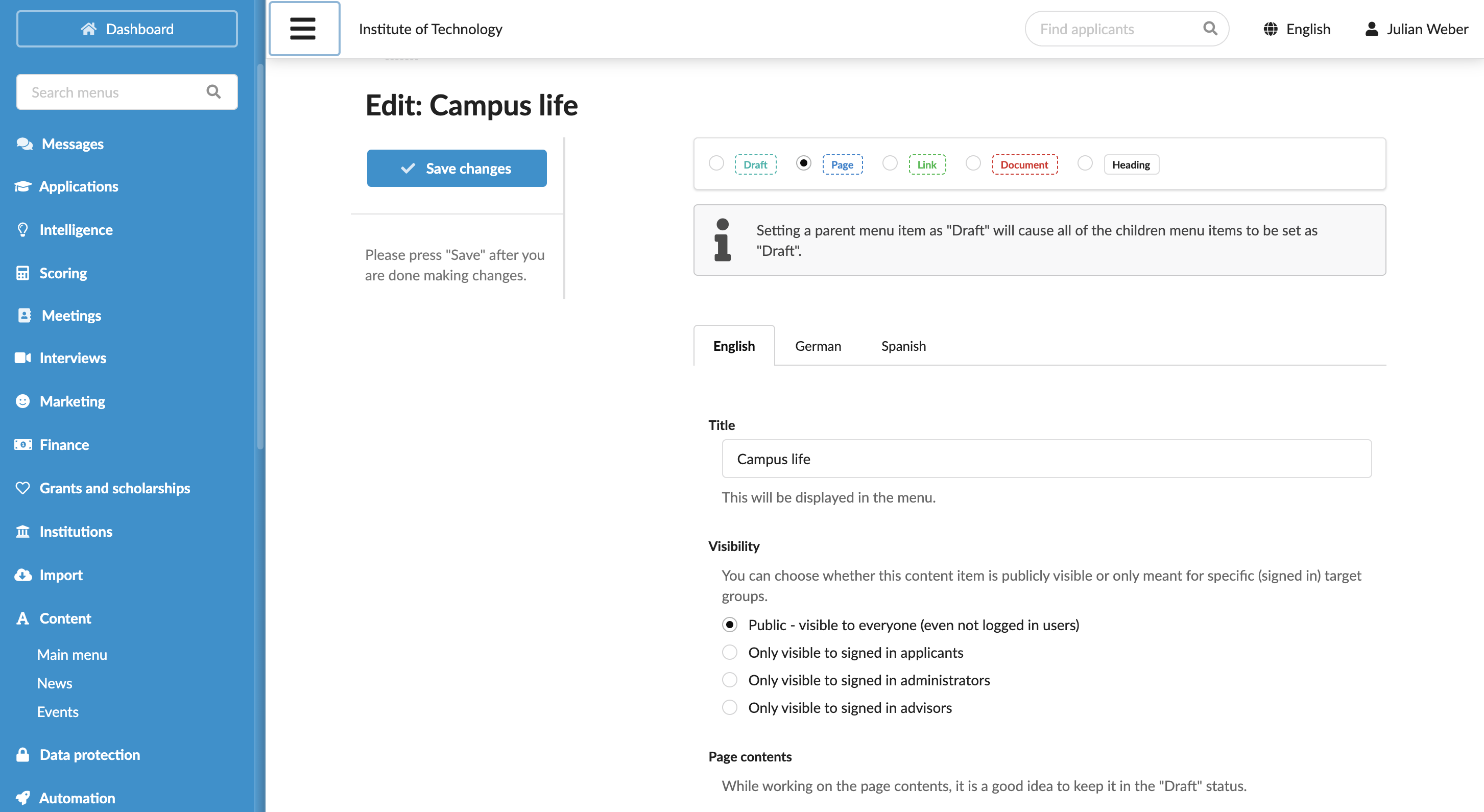Choose Only visible to signed in applicants
This screenshot has height=812, width=1484.
(x=729, y=652)
